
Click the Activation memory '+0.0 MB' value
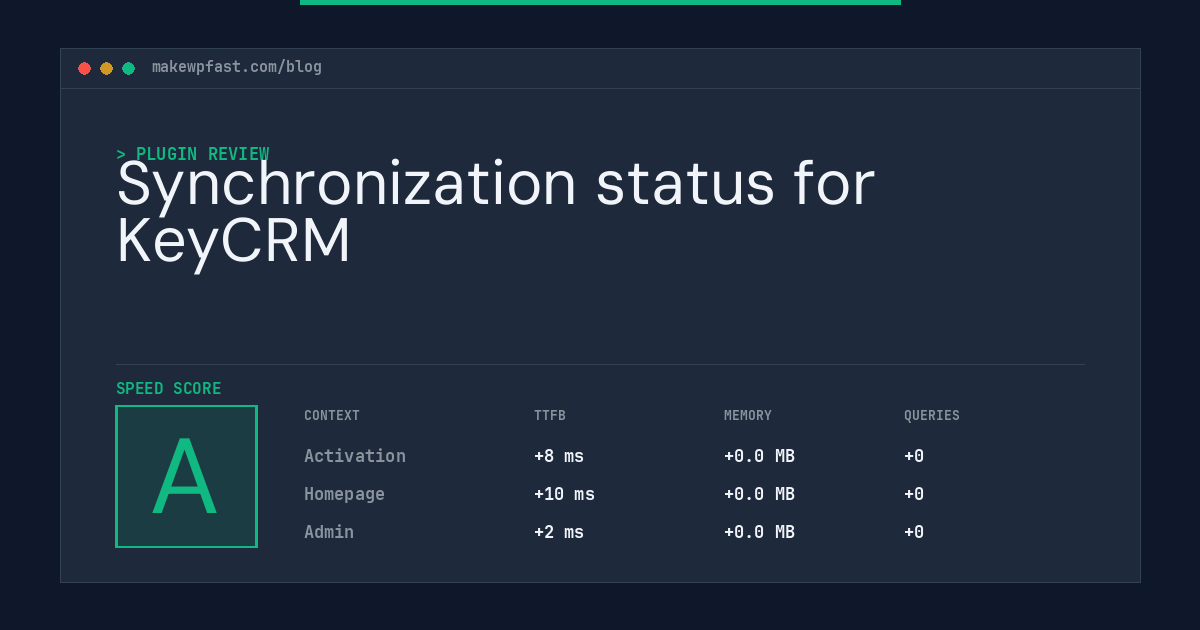click(759, 456)
